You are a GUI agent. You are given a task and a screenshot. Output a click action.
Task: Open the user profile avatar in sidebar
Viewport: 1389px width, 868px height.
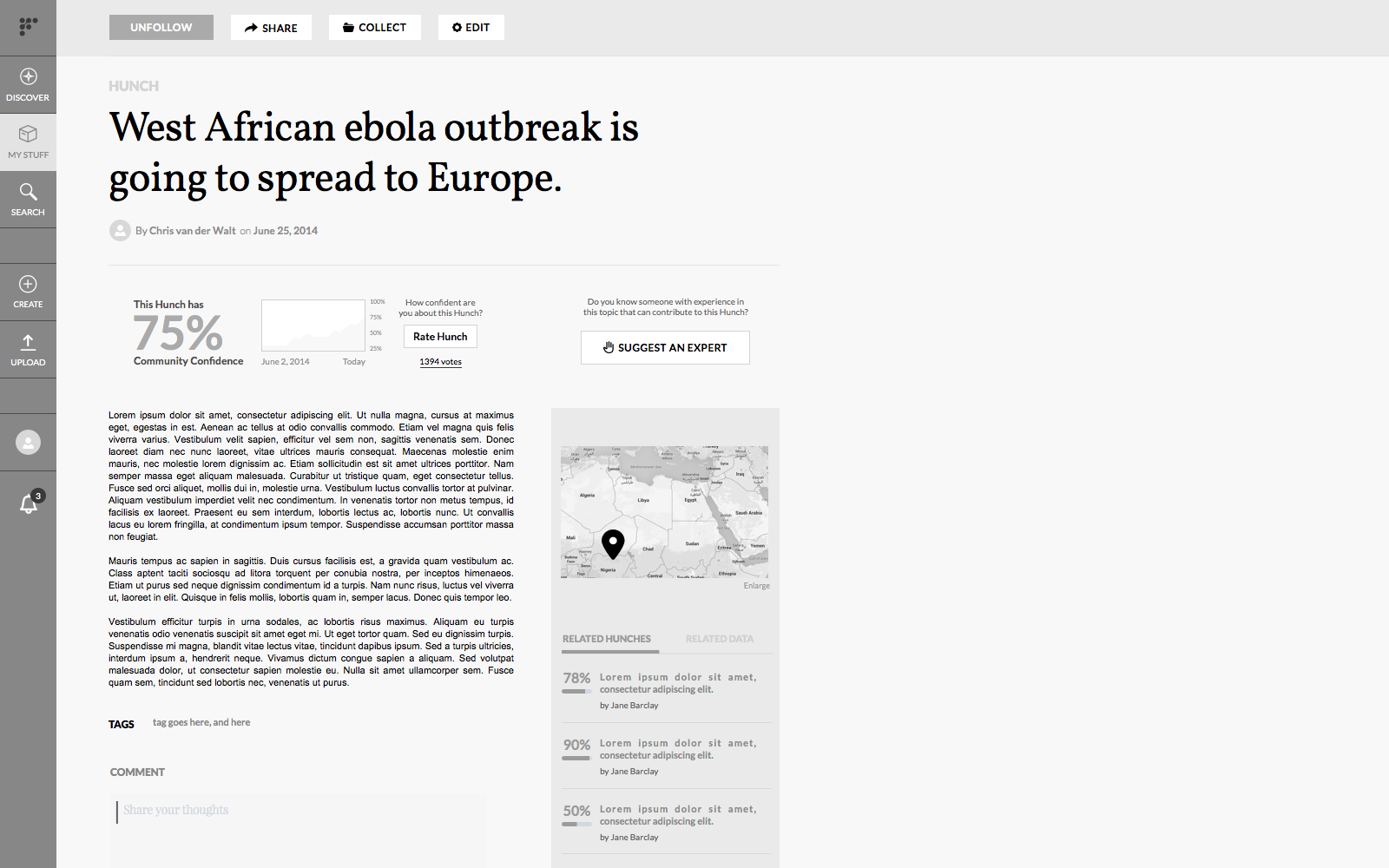point(28,443)
